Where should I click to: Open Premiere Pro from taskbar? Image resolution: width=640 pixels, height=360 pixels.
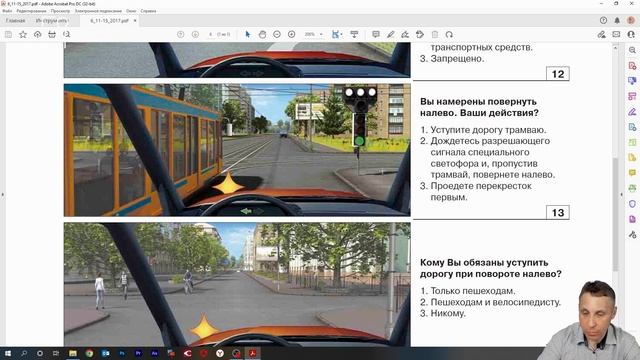138,353
